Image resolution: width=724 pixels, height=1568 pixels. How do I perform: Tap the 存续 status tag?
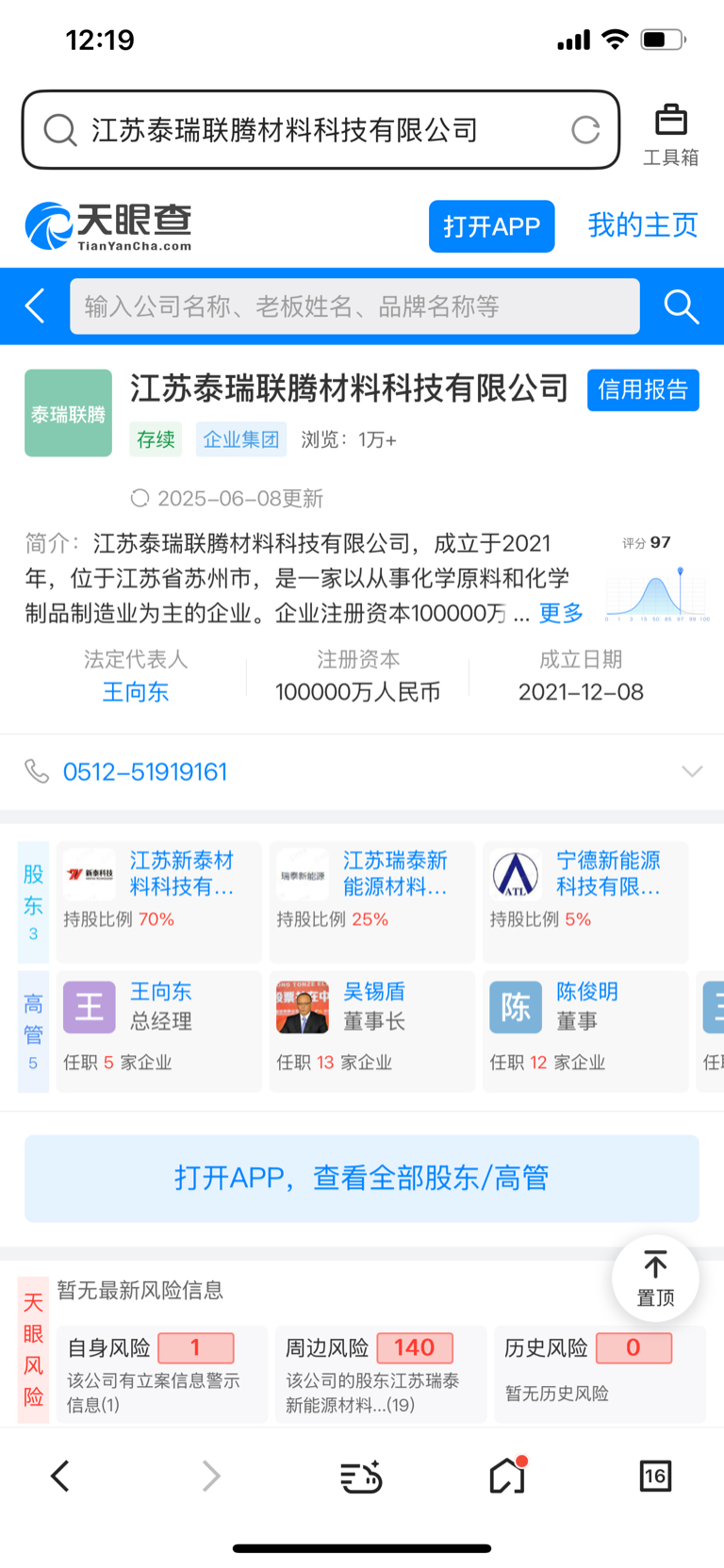[x=156, y=439]
